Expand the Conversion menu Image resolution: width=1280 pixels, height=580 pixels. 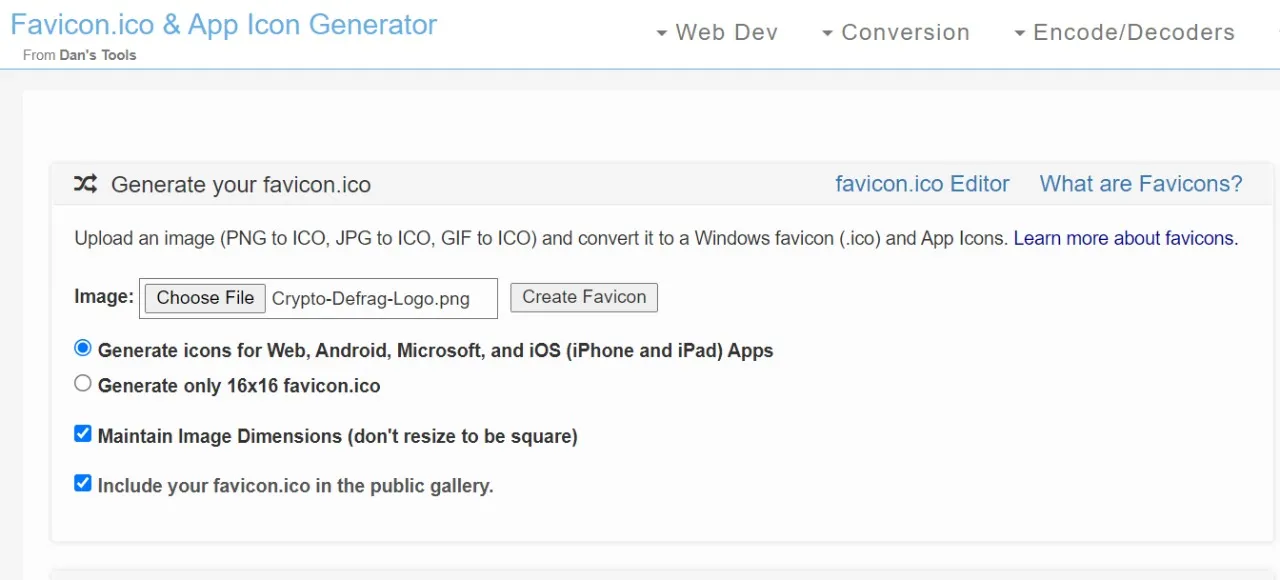(x=895, y=32)
